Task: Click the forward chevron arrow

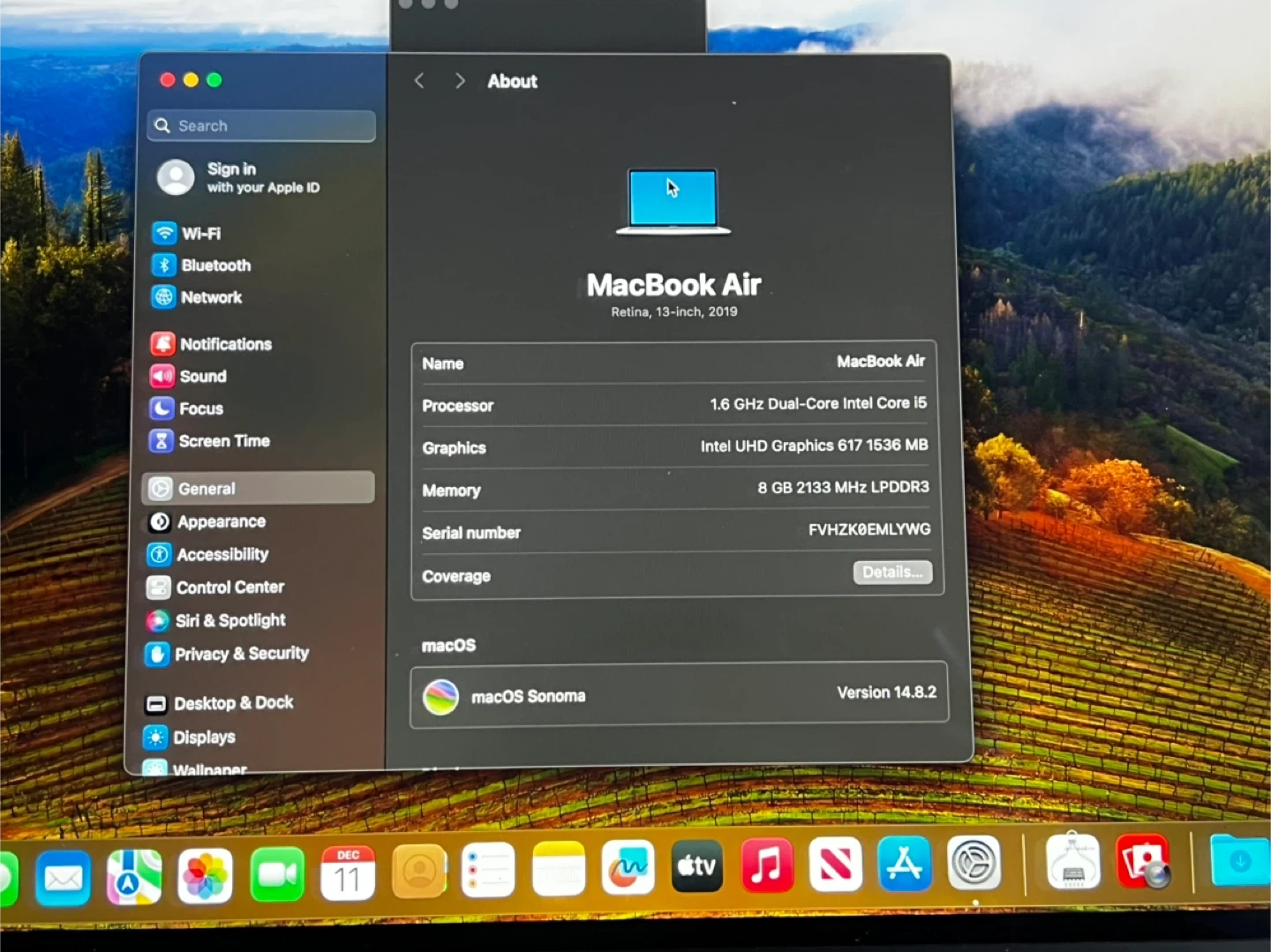Action: [459, 81]
